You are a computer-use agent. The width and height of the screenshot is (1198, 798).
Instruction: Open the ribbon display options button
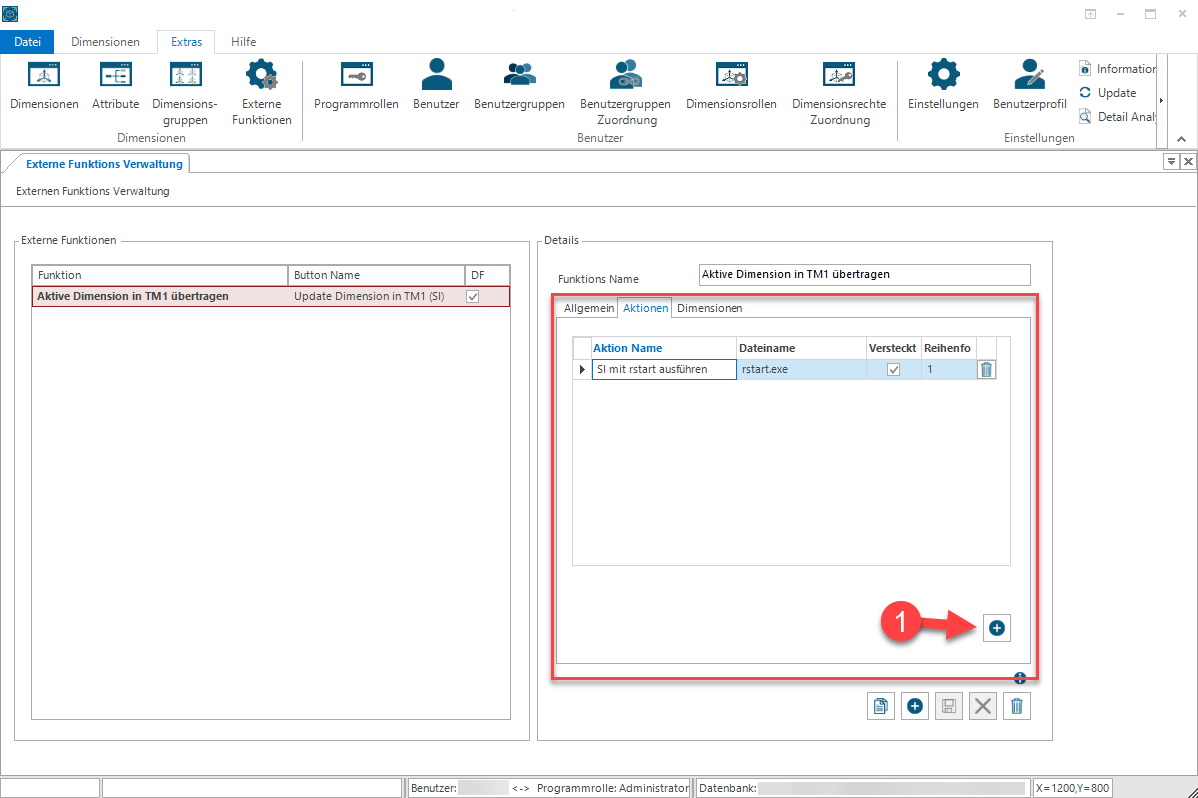[1090, 14]
